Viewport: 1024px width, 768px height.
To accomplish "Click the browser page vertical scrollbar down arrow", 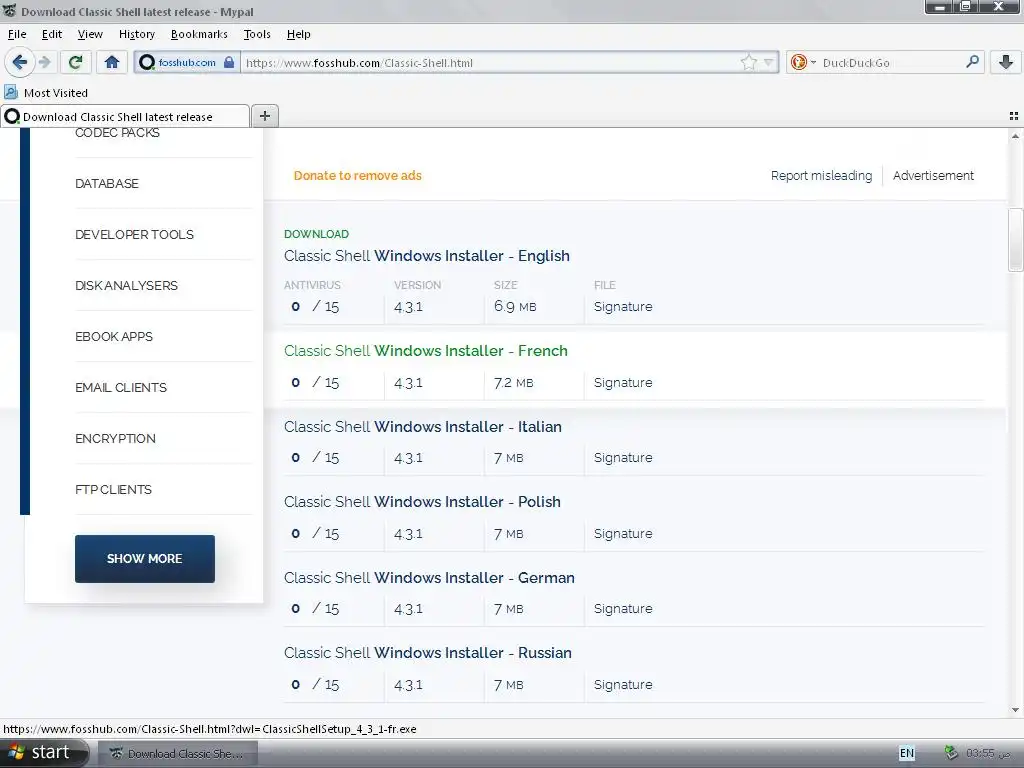I will pos(1015,711).
